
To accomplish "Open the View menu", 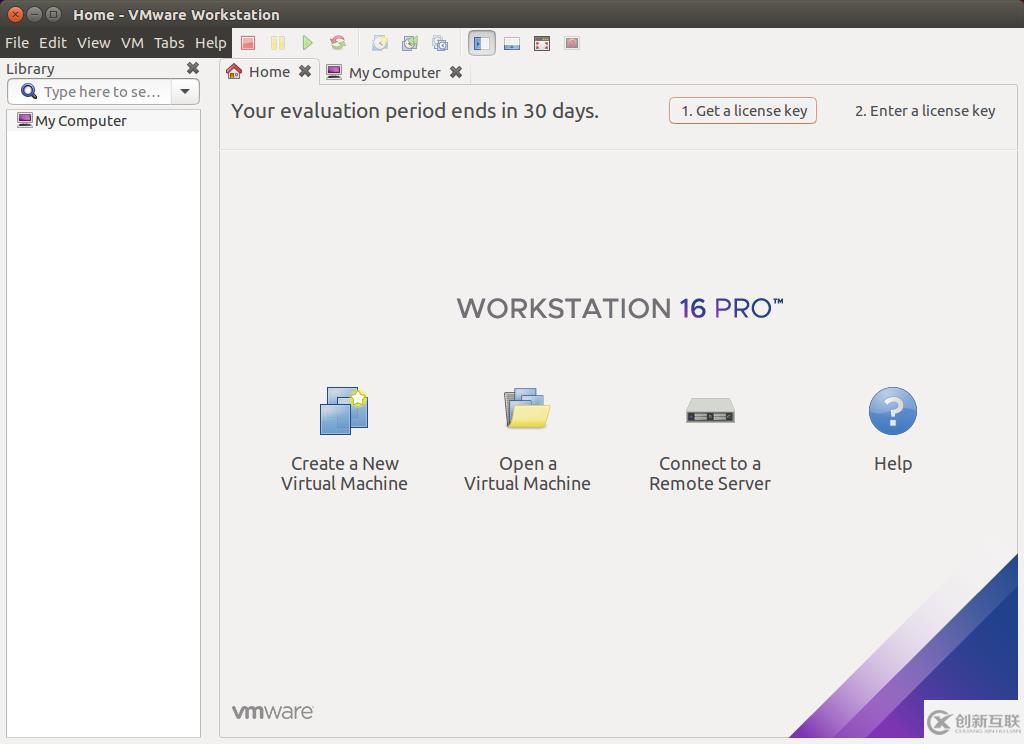I will coord(93,43).
